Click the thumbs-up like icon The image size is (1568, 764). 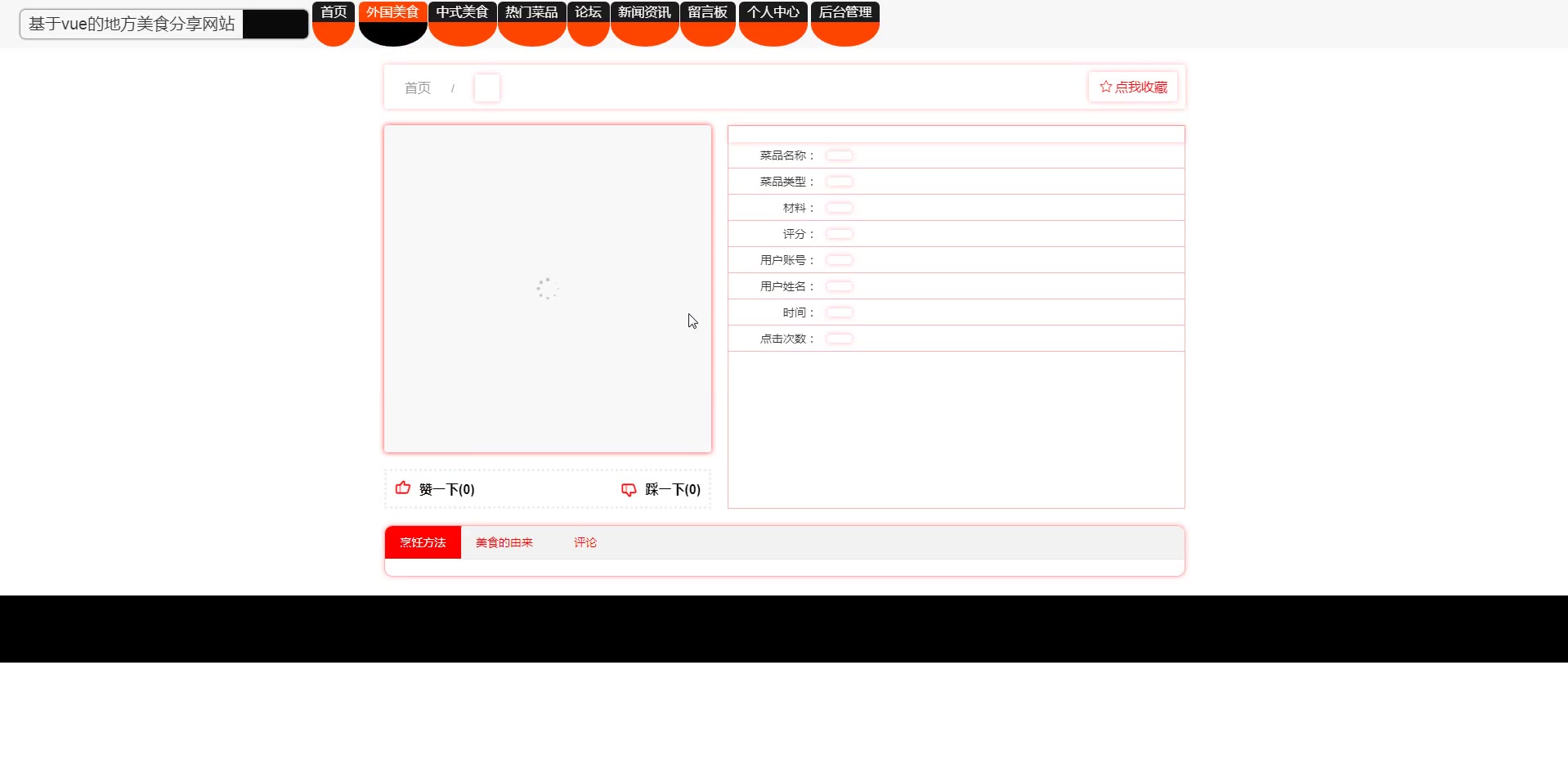[x=403, y=488]
